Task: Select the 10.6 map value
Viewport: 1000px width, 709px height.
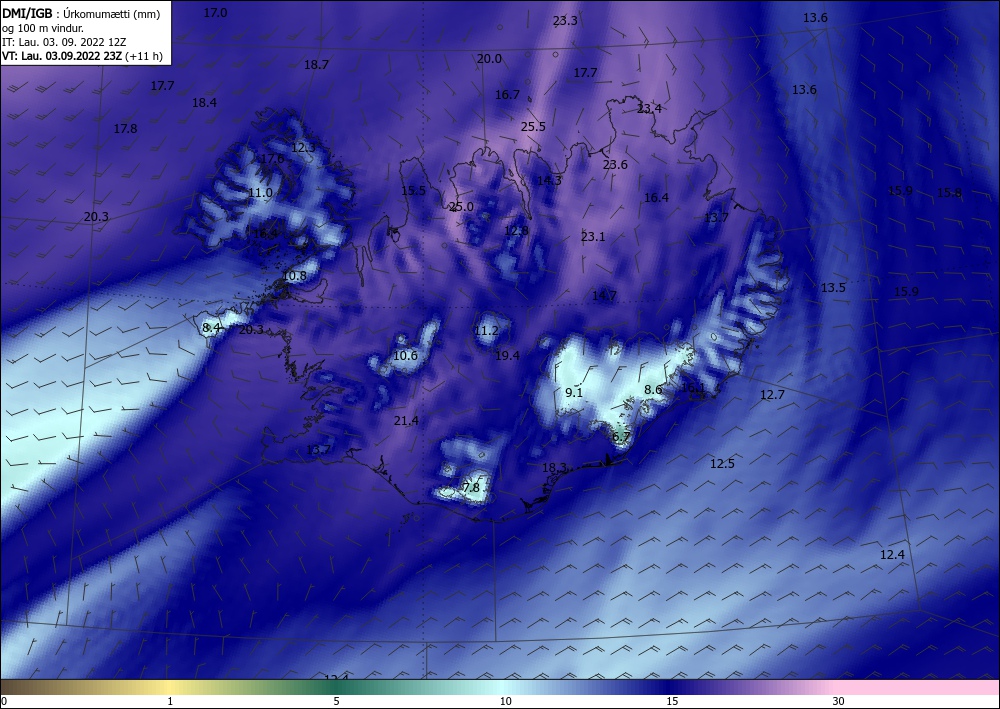Action: pos(406,356)
